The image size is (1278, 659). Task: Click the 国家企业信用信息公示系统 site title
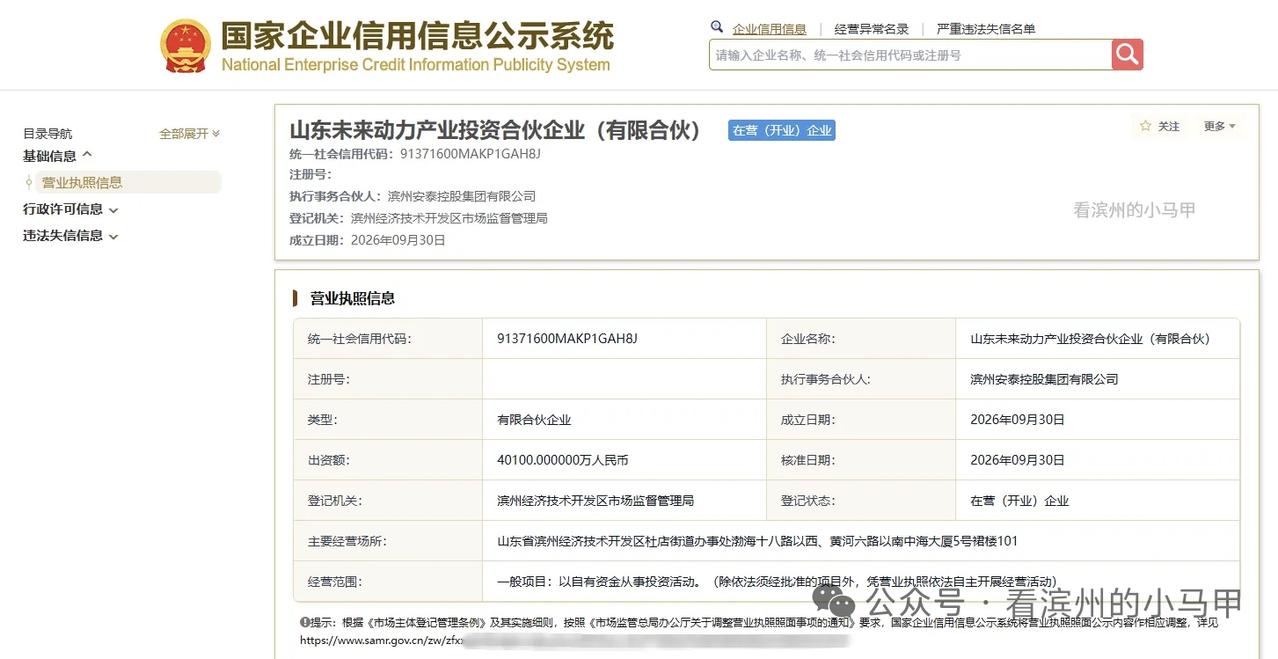tap(417, 36)
